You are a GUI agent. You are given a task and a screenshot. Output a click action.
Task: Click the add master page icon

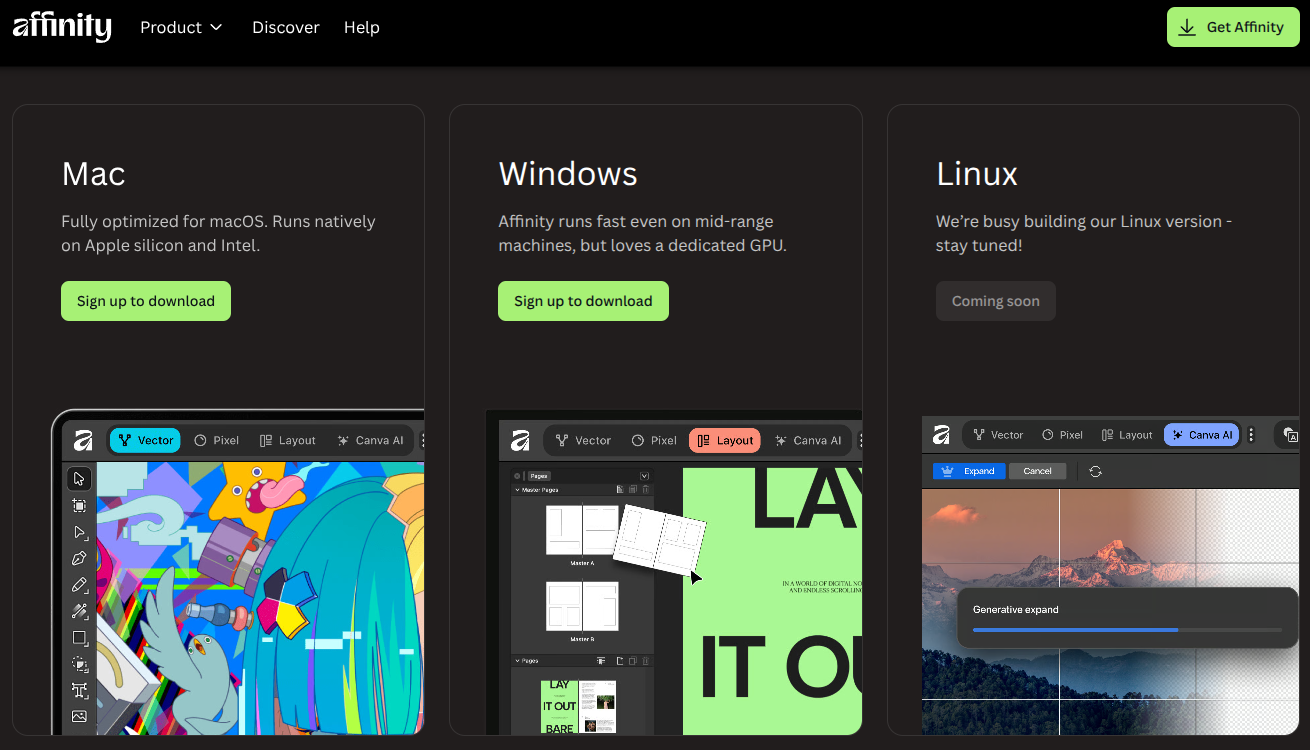click(x=620, y=490)
